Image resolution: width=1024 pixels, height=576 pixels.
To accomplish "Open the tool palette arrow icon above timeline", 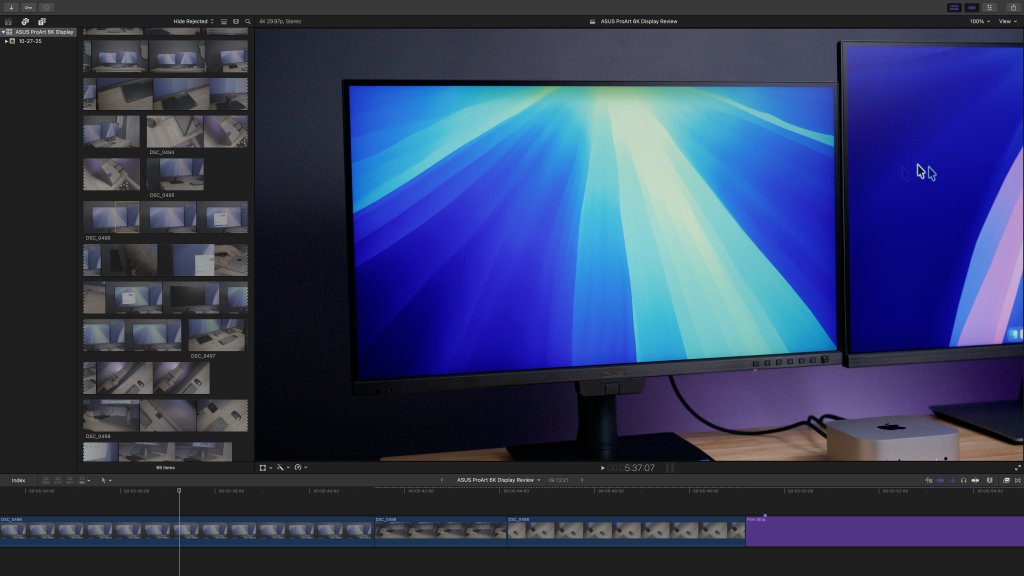I will click(106, 479).
